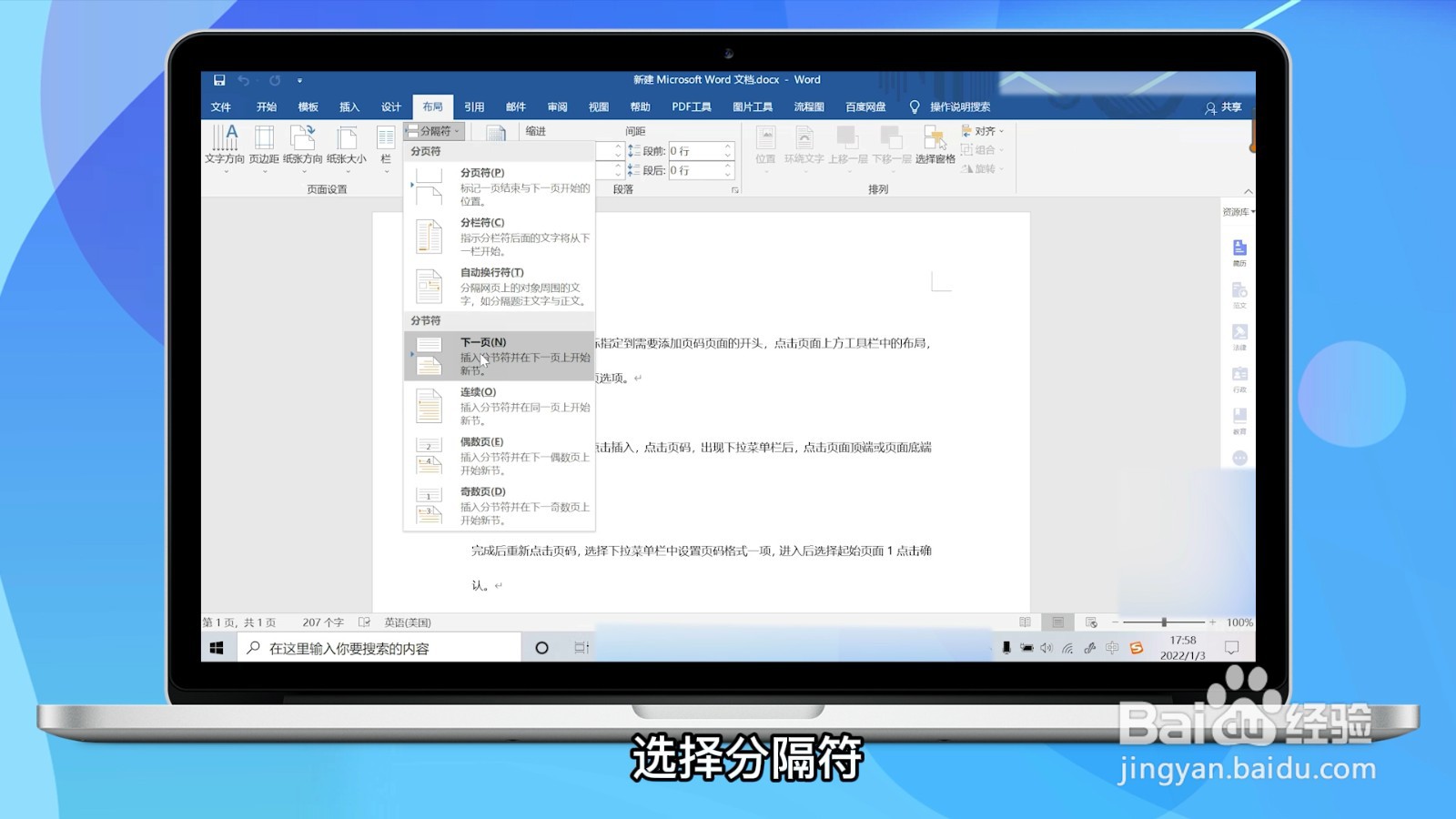Open 简历 resume templates in sidebar
1456x819 pixels.
pyautogui.click(x=1239, y=253)
